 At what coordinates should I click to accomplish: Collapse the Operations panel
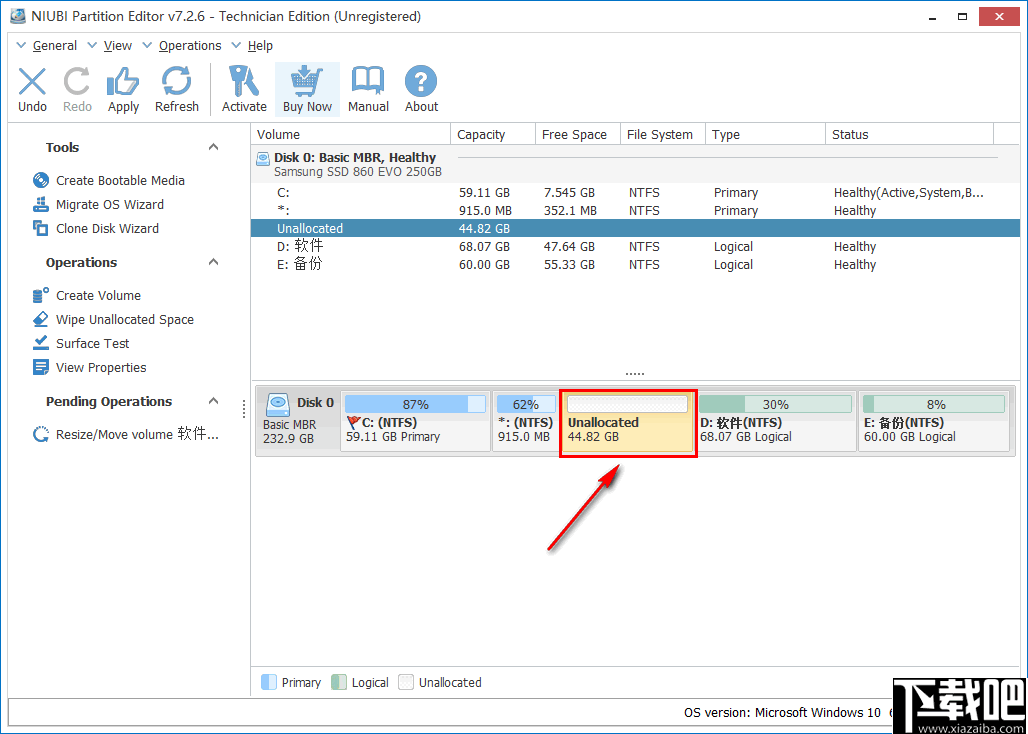[x=213, y=262]
